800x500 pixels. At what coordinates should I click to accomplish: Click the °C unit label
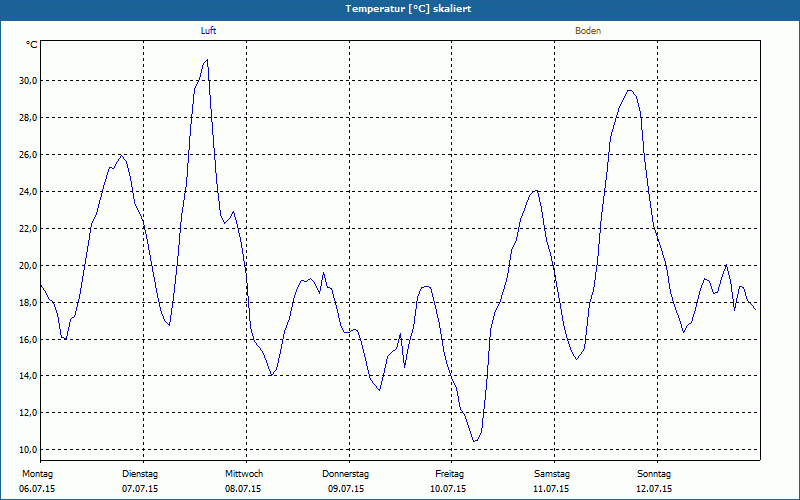[32, 45]
